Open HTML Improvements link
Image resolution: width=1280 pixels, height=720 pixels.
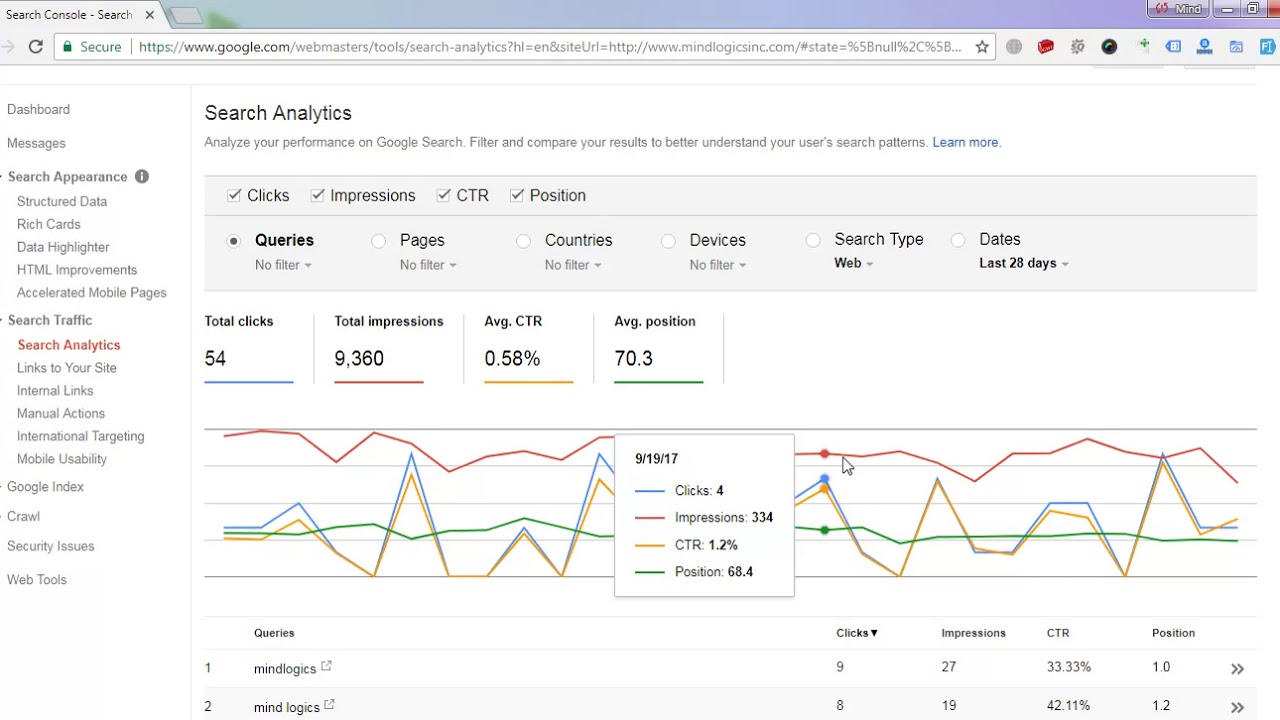point(77,270)
